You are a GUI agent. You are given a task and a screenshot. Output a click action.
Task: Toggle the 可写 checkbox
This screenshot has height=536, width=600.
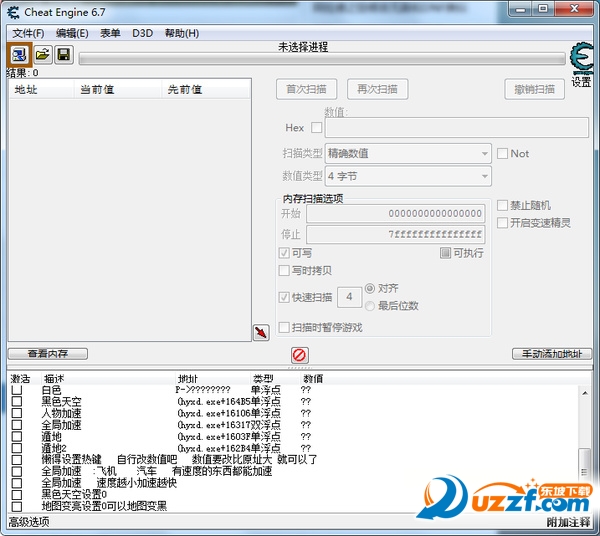(284, 253)
